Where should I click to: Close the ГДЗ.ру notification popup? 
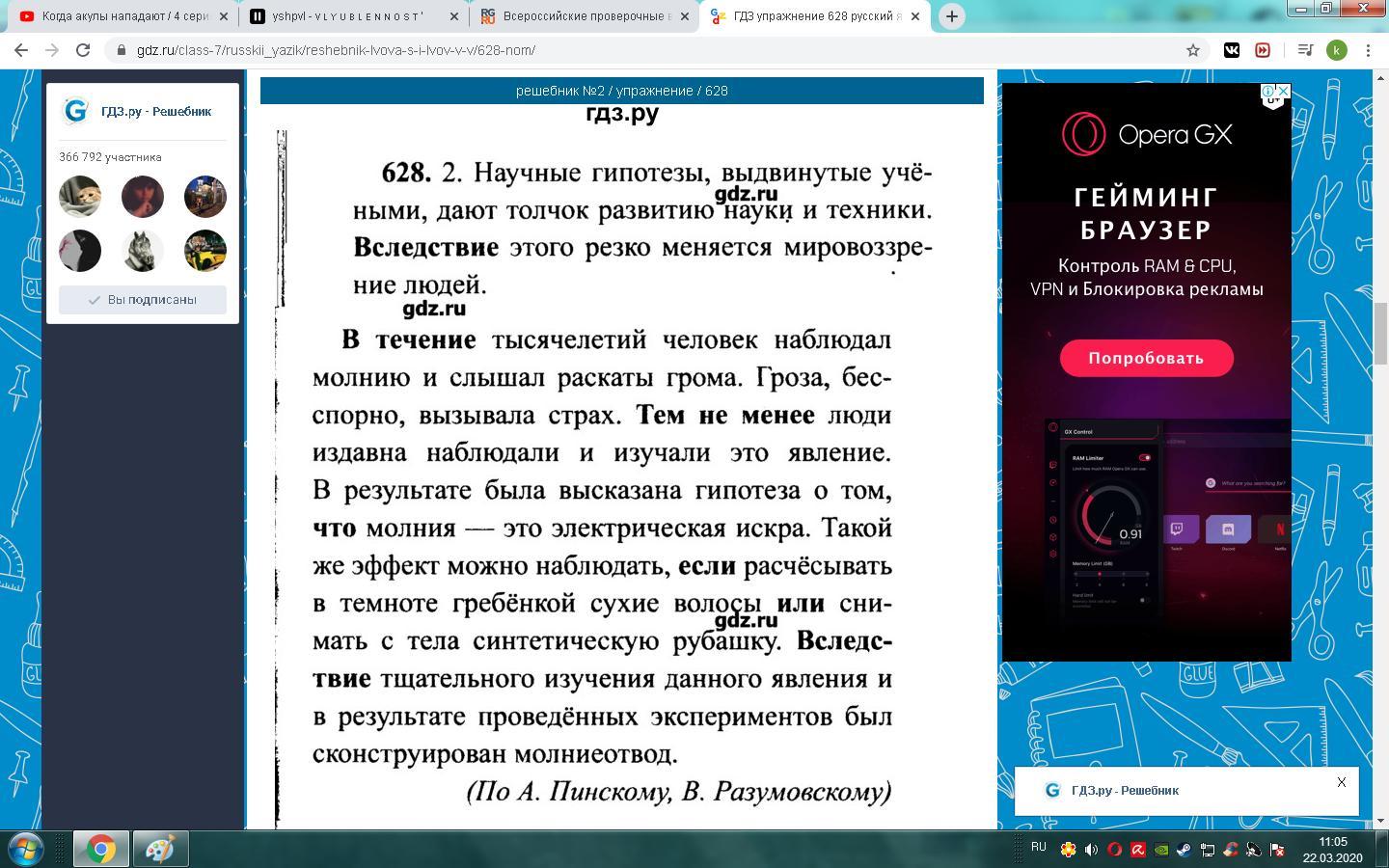[x=1341, y=782]
